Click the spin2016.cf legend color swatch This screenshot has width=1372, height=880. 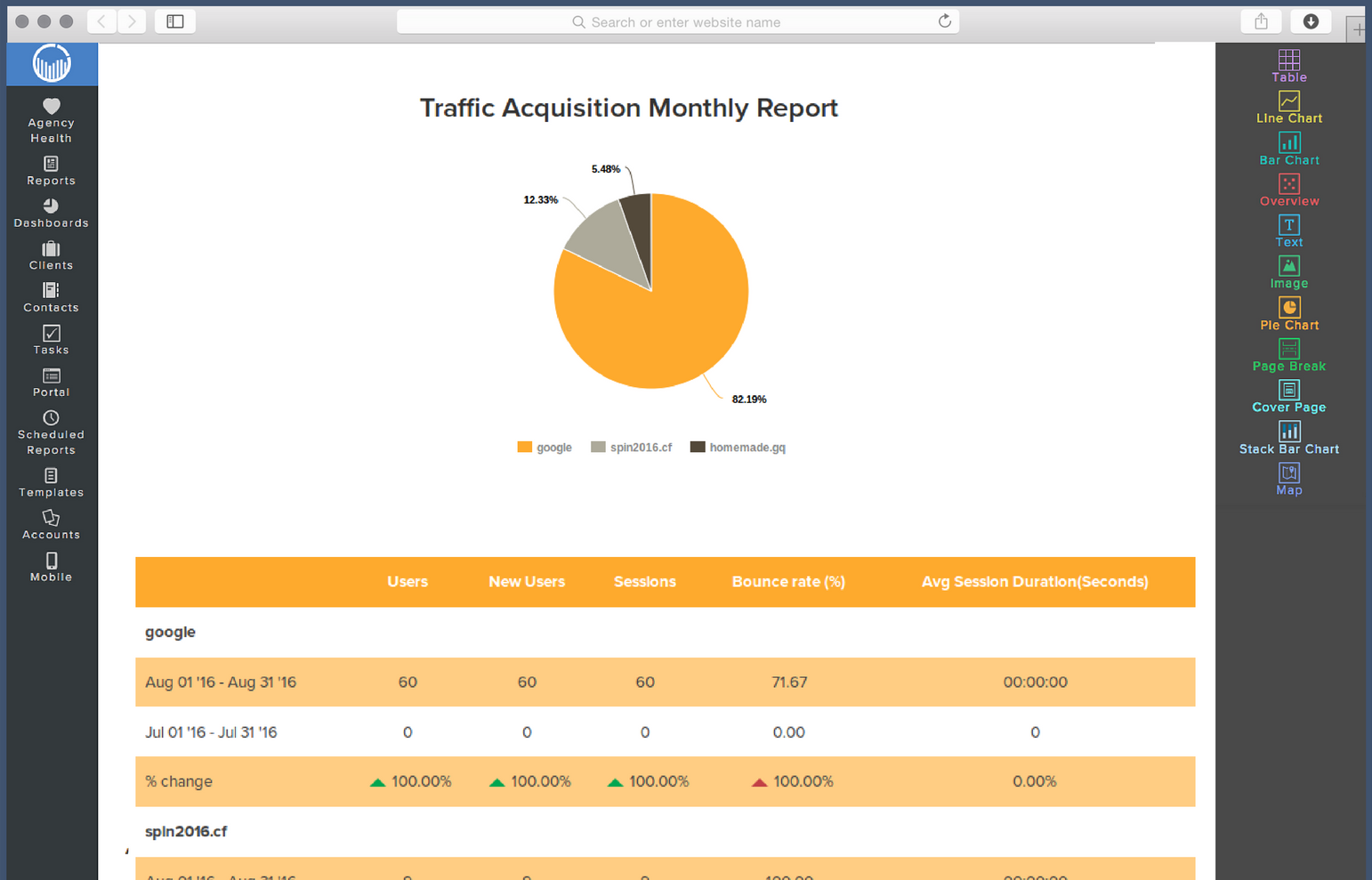(597, 447)
